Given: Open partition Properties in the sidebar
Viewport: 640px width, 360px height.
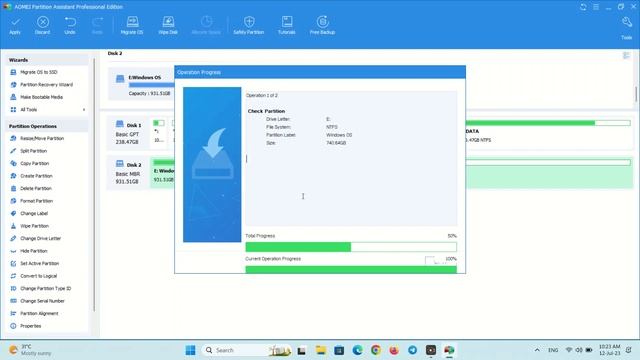Looking at the screenshot, I should [31, 326].
